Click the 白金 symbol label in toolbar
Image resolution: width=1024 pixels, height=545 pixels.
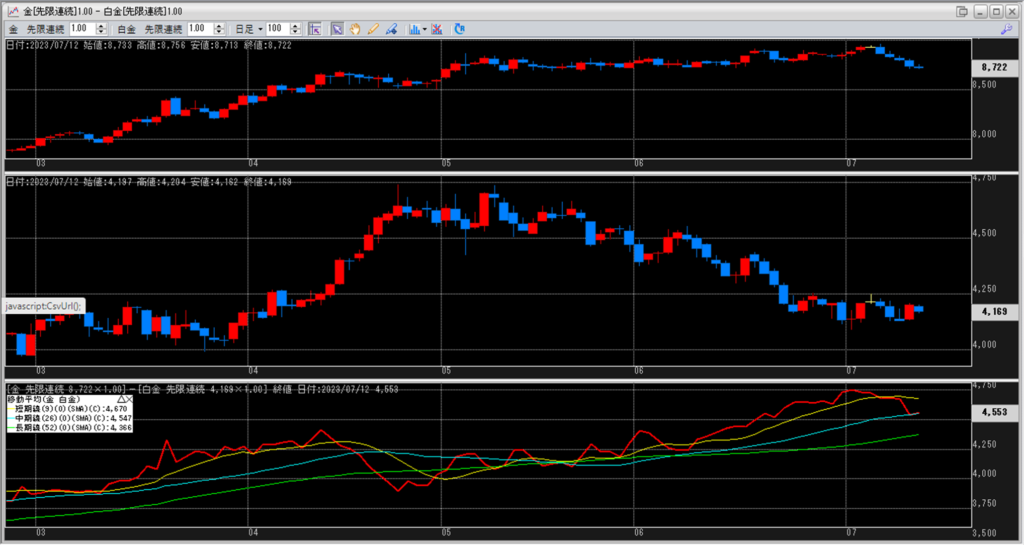tap(127, 29)
